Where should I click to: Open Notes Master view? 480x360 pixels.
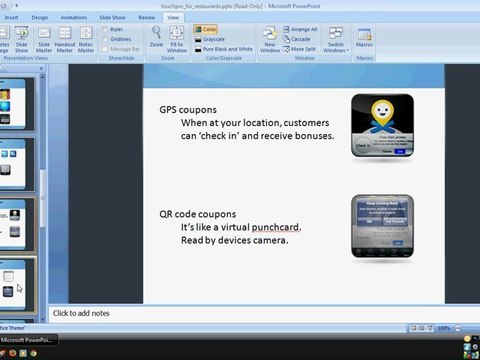click(86, 39)
